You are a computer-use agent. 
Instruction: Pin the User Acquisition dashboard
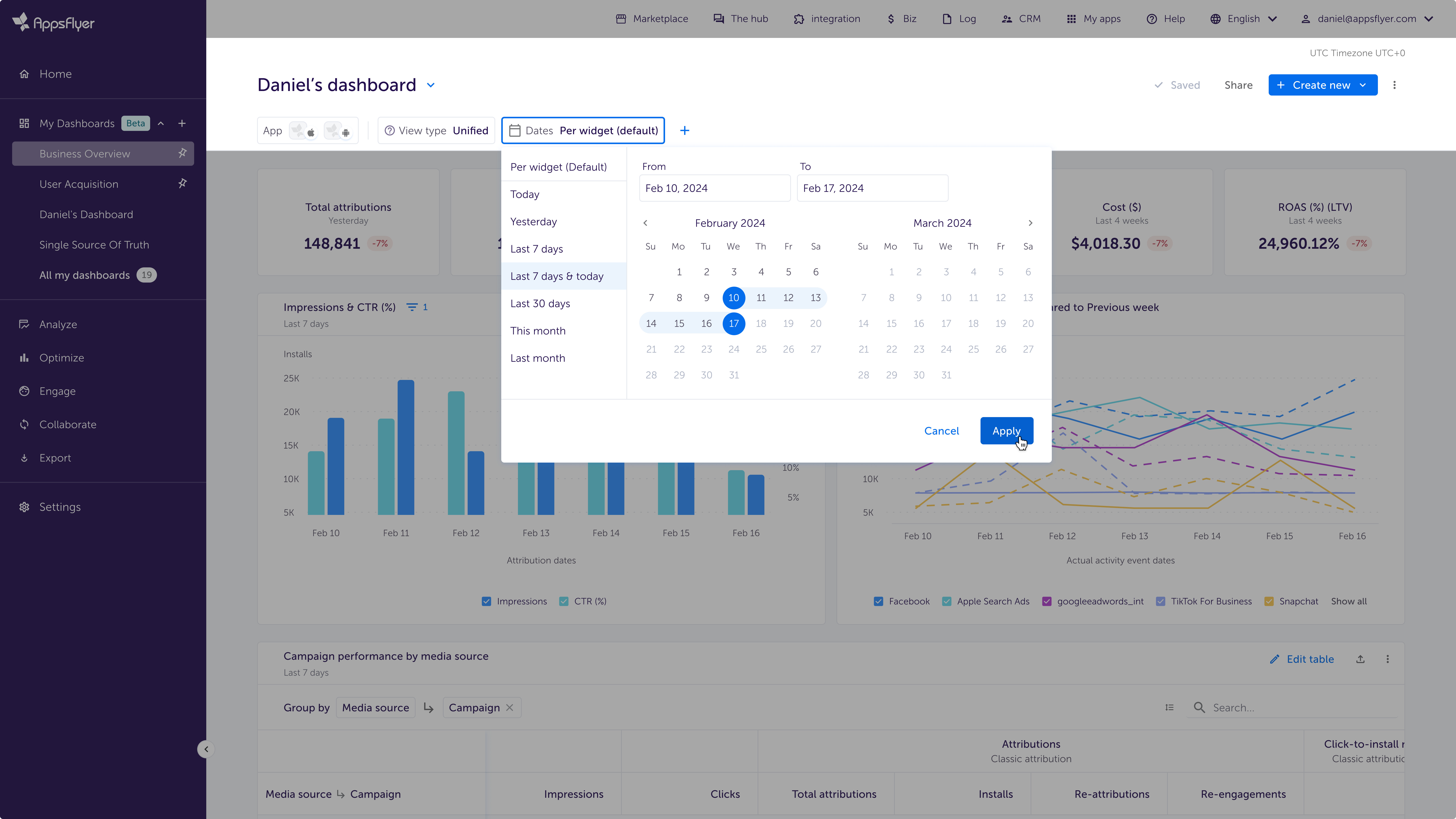click(x=182, y=183)
